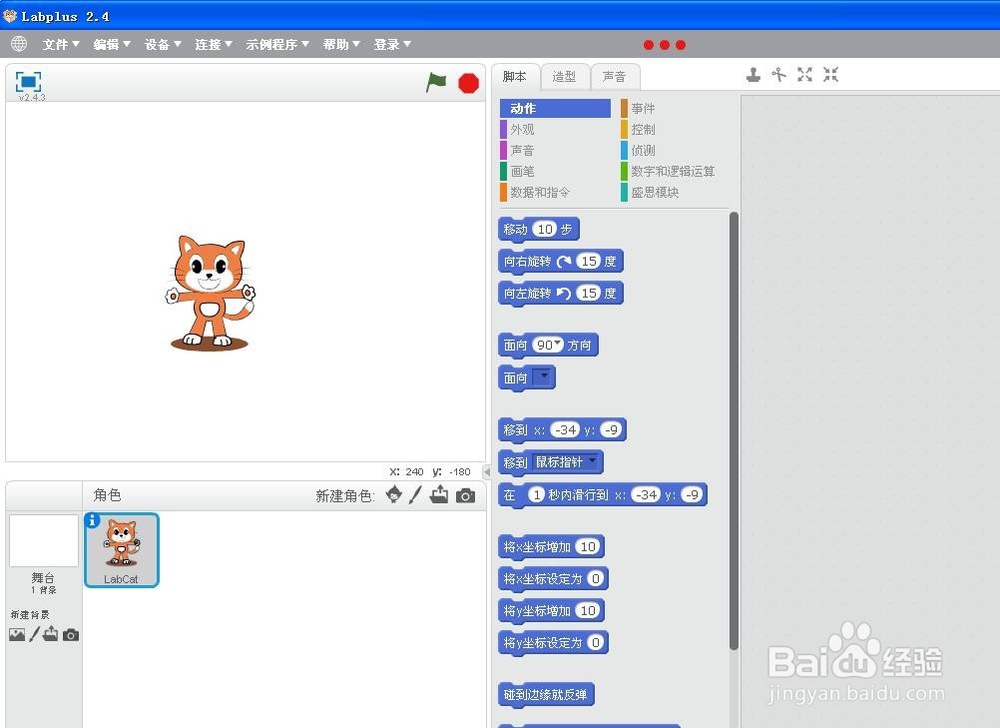Click value 0 in 将x坐标设定为 block
The width and height of the screenshot is (1000, 728).
(x=595, y=578)
